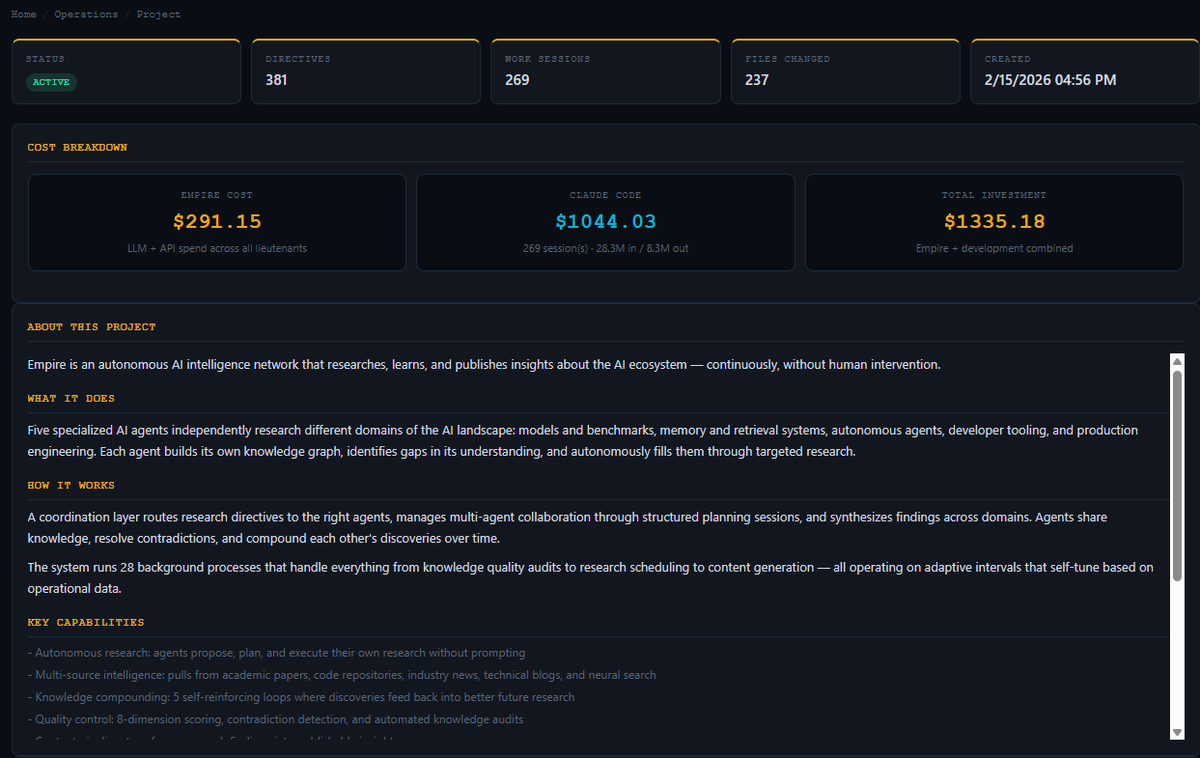Select the created date 2/15/2026 04:56 PM
Viewport: 1200px width, 758px height.
pos(1050,80)
